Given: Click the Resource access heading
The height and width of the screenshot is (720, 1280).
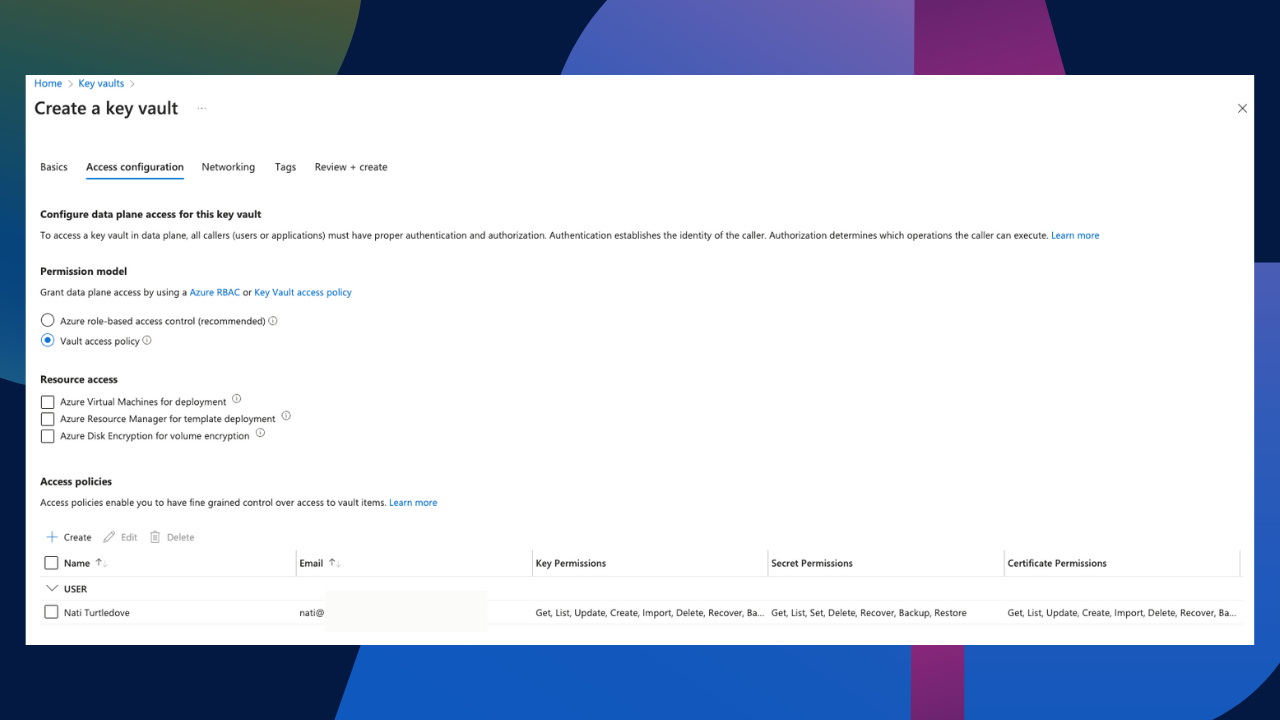Looking at the screenshot, I should pyautogui.click(x=79, y=379).
